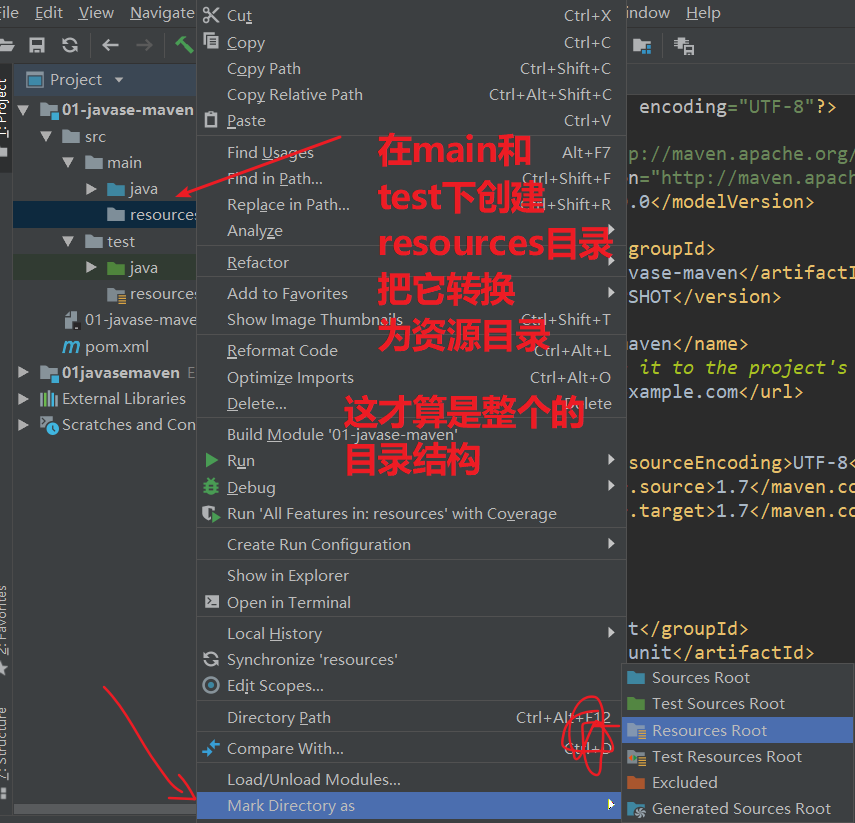Open the Project view dropdown
This screenshot has width=855, height=823.
coord(119,80)
